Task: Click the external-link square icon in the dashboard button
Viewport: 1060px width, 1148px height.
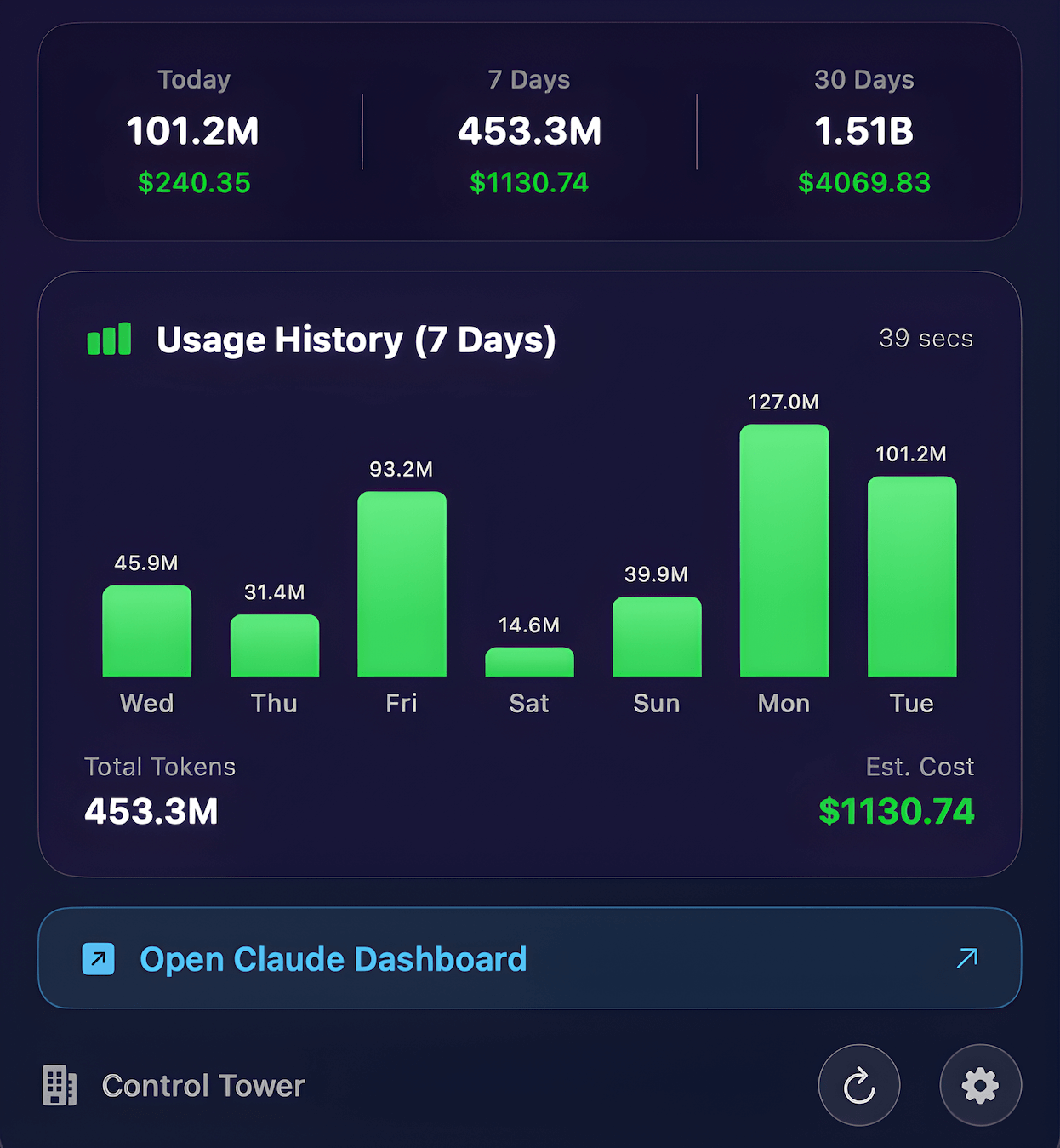Action: pyautogui.click(x=99, y=959)
